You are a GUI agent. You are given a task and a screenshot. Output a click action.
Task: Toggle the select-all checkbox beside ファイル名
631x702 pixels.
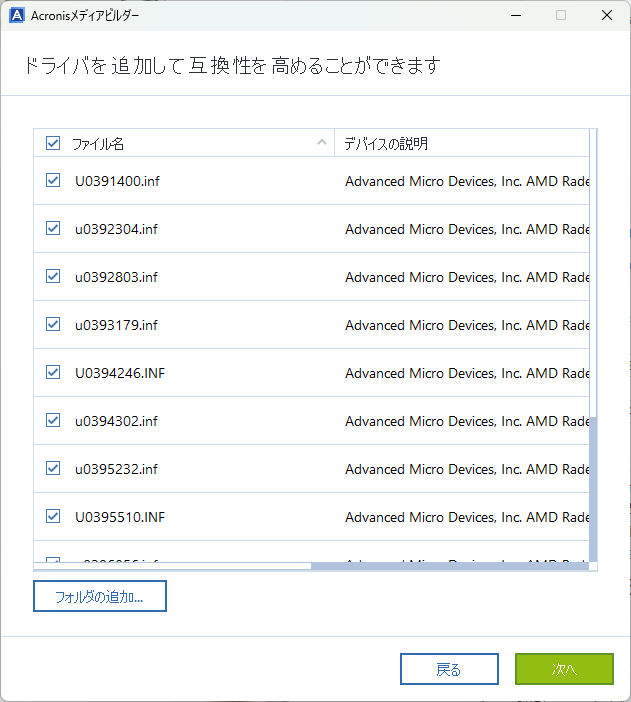tap(53, 143)
